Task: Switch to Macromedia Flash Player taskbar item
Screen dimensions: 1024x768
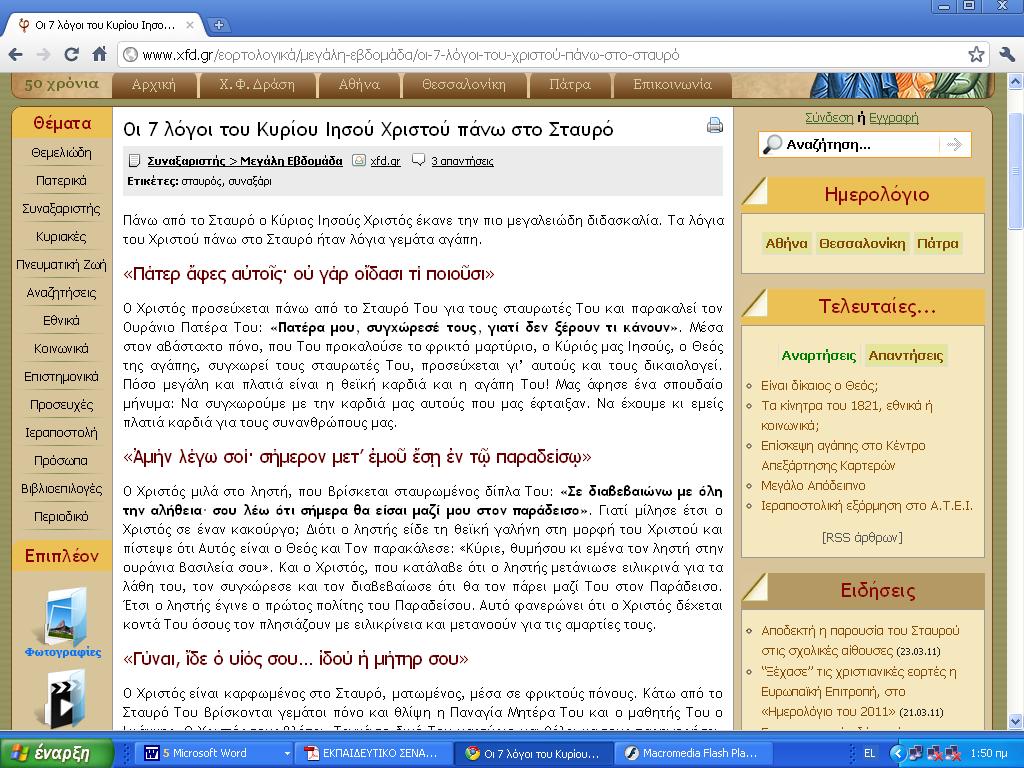Action: coord(694,753)
